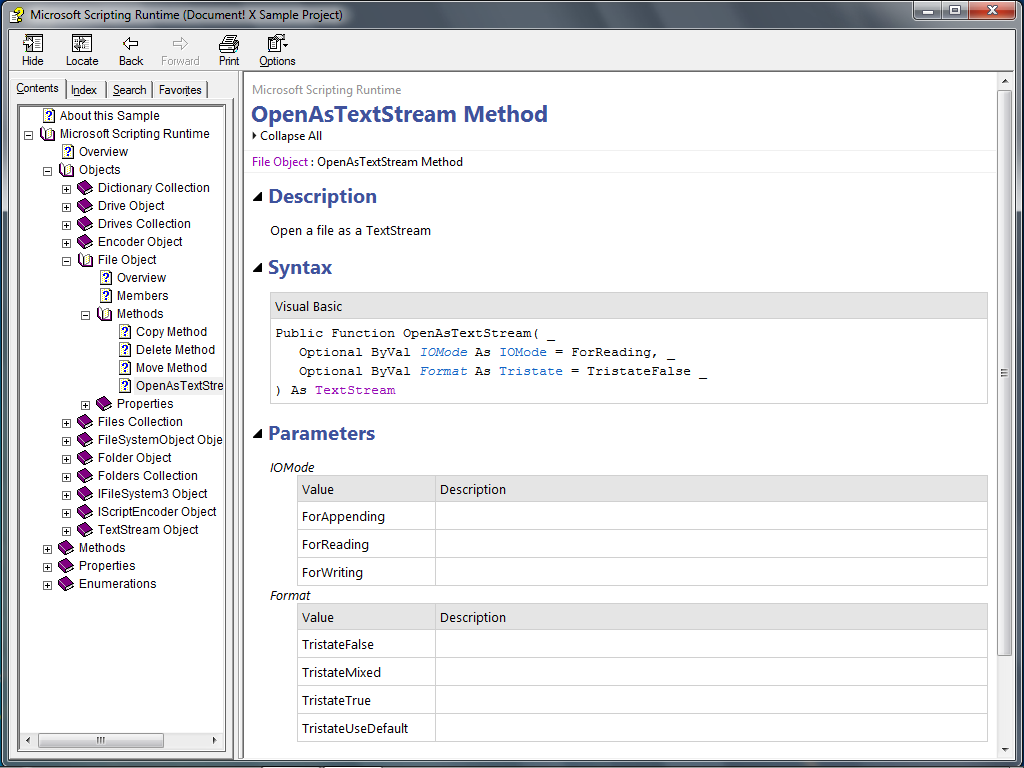Follow the TextStream return type link
Viewport: 1024px width, 768px height.
tap(355, 390)
